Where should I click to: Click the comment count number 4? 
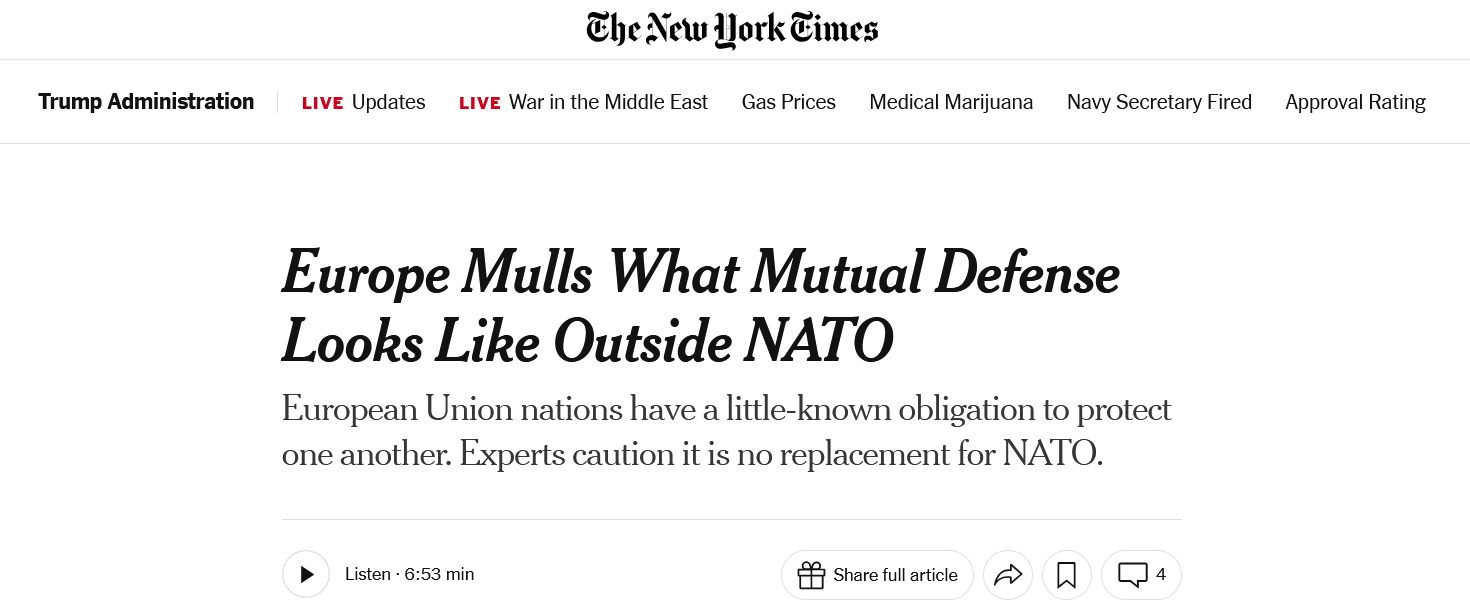(1161, 575)
